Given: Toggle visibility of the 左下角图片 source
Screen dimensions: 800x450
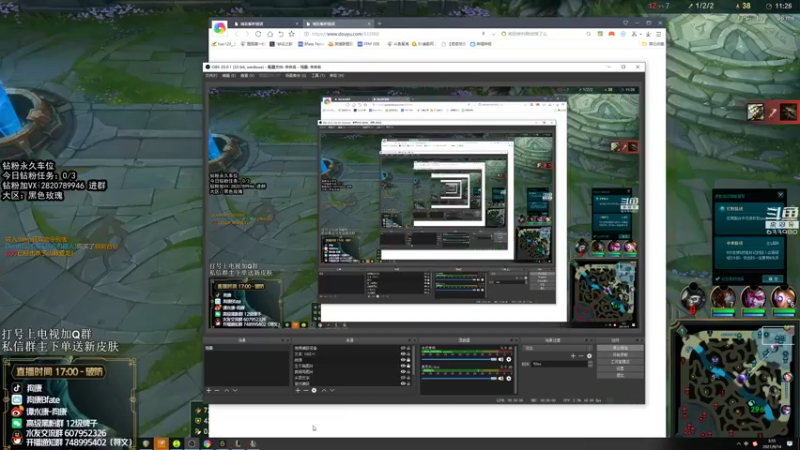Looking at the screenshot, I should (x=403, y=366).
